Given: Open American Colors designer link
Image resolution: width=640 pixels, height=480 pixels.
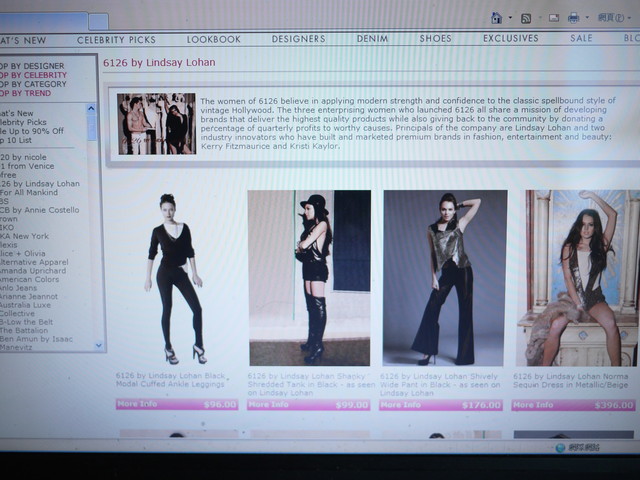Looking at the screenshot, I should pos(29,280).
